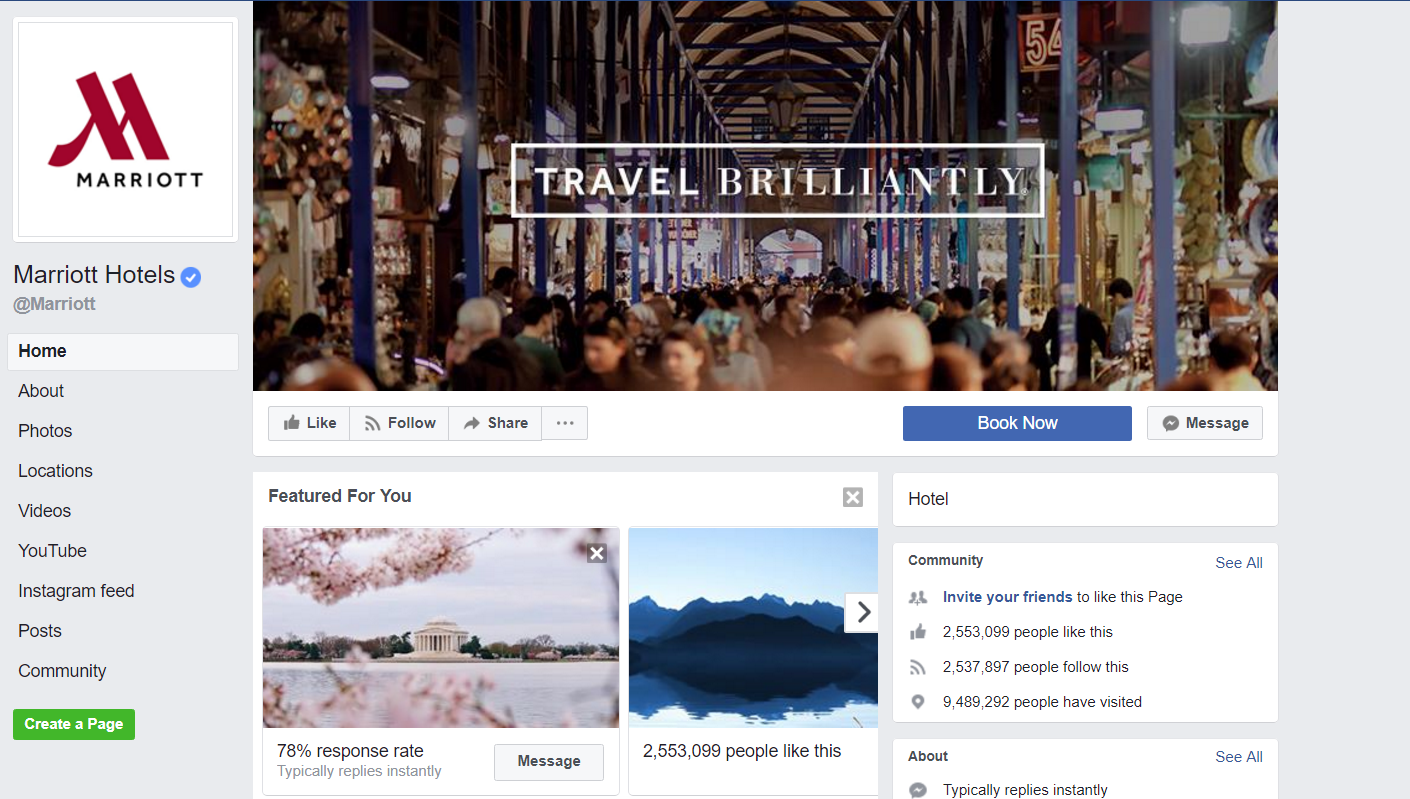The height and width of the screenshot is (799, 1410).
Task: Click the blue verified badge
Action: tap(191, 277)
